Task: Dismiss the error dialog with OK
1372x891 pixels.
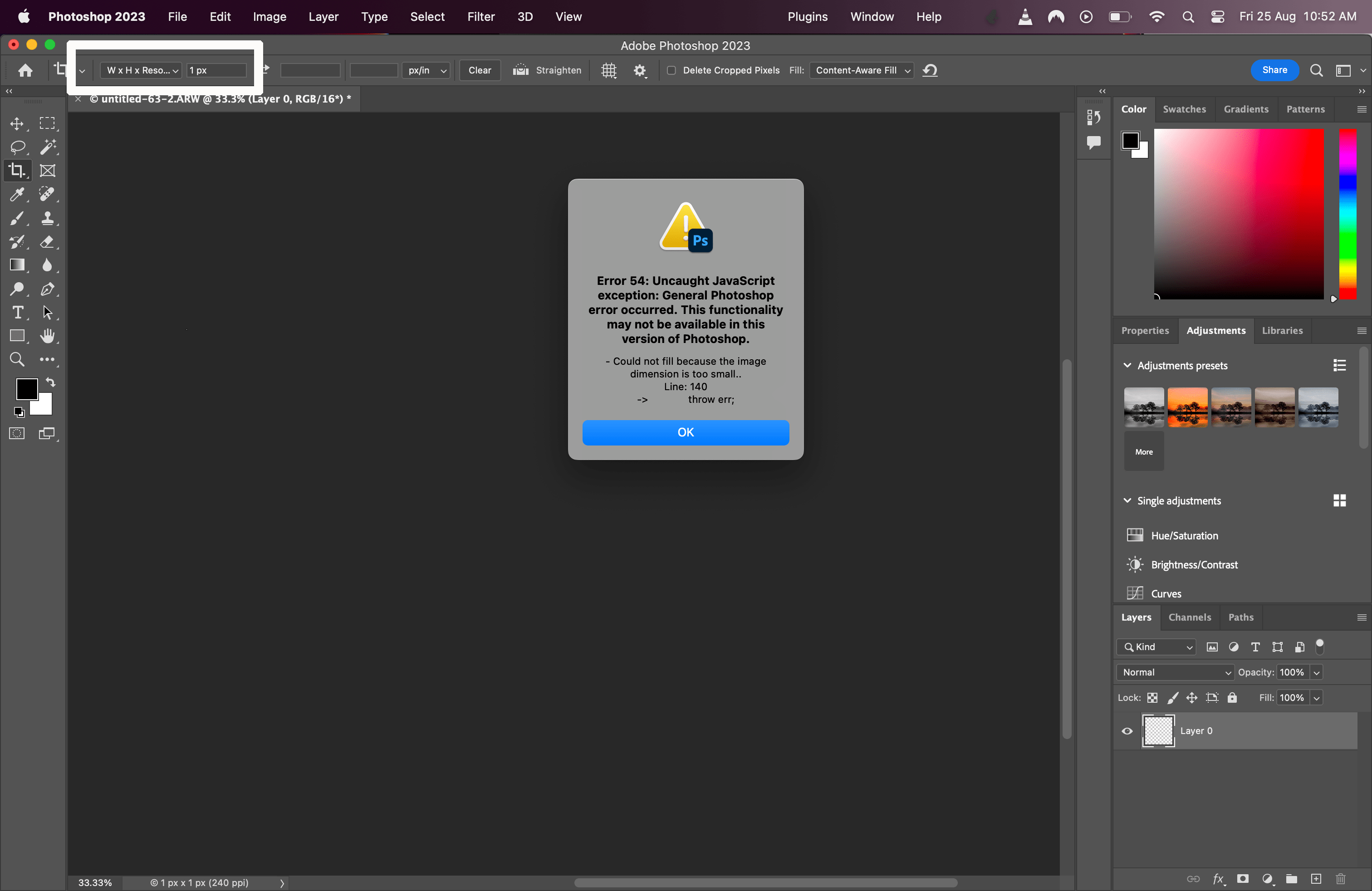Action: pyautogui.click(x=686, y=432)
